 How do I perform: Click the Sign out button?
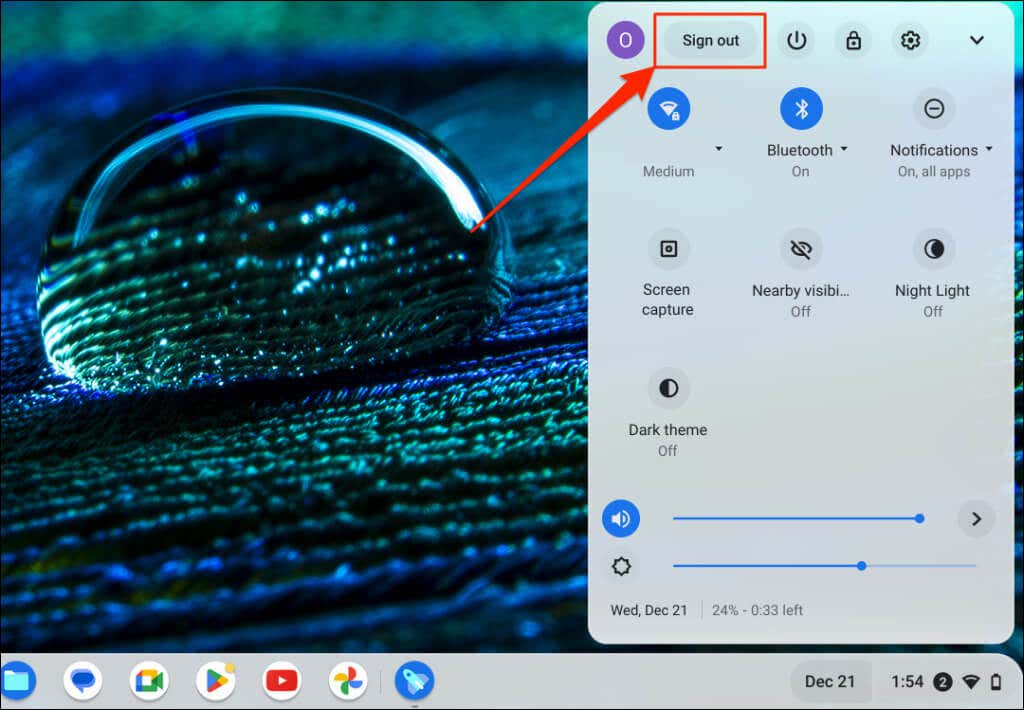pos(711,40)
